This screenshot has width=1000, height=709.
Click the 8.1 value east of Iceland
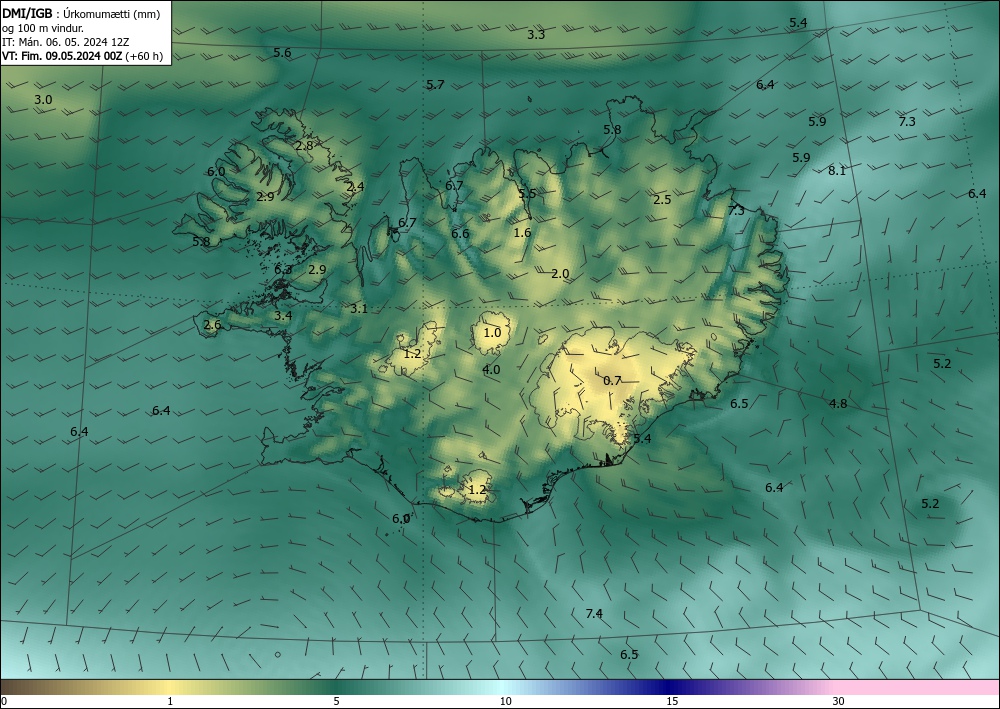[837, 170]
